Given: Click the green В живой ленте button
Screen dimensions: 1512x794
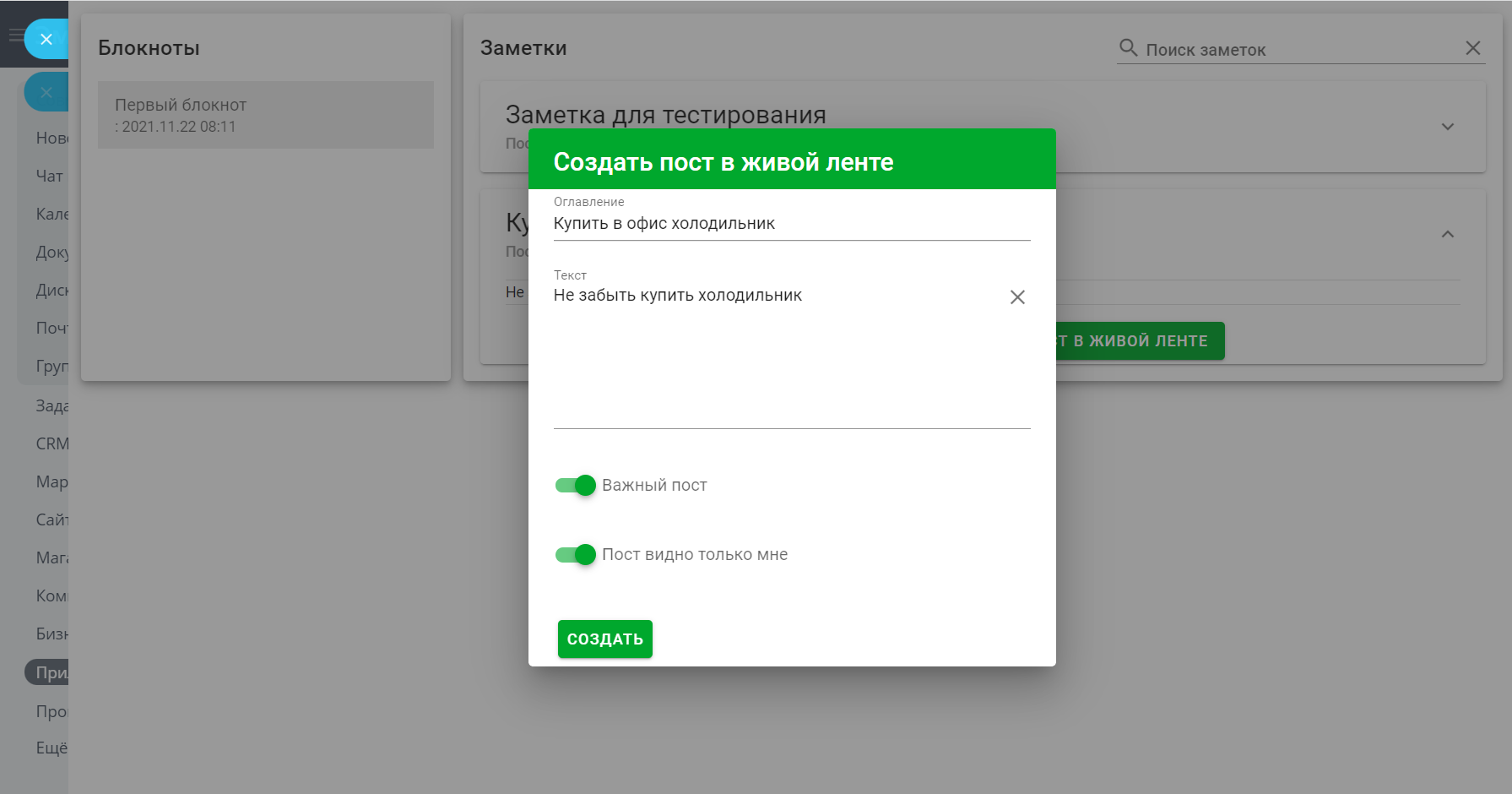Looking at the screenshot, I should tap(1139, 341).
